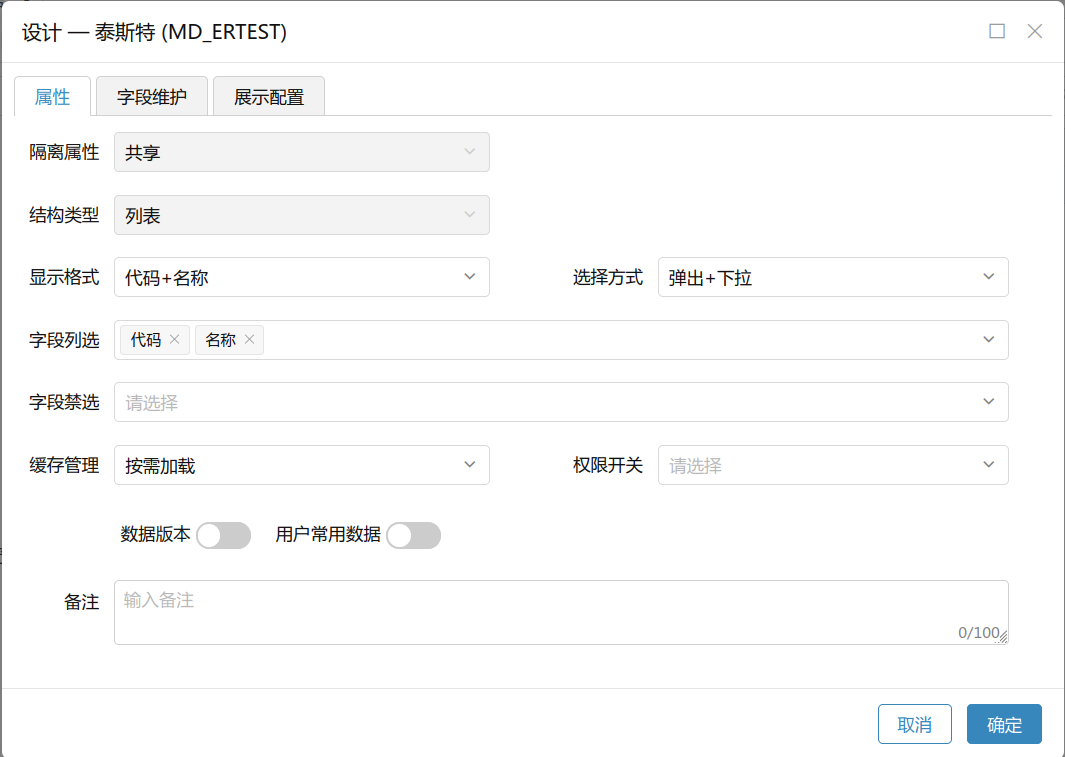Open the 显示格式 dropdown
This screenshot has height=757, width=1065.
[x=301, y=277]
